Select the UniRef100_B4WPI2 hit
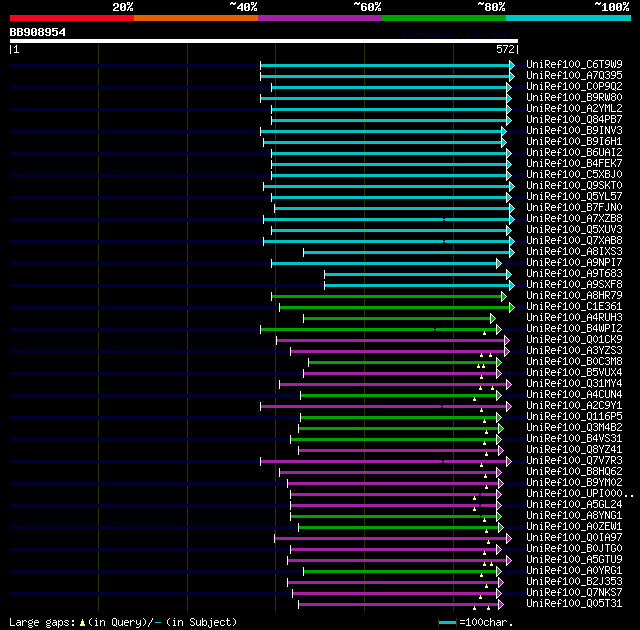This screenshot has width=640, height=630. (x=574, y=329)
